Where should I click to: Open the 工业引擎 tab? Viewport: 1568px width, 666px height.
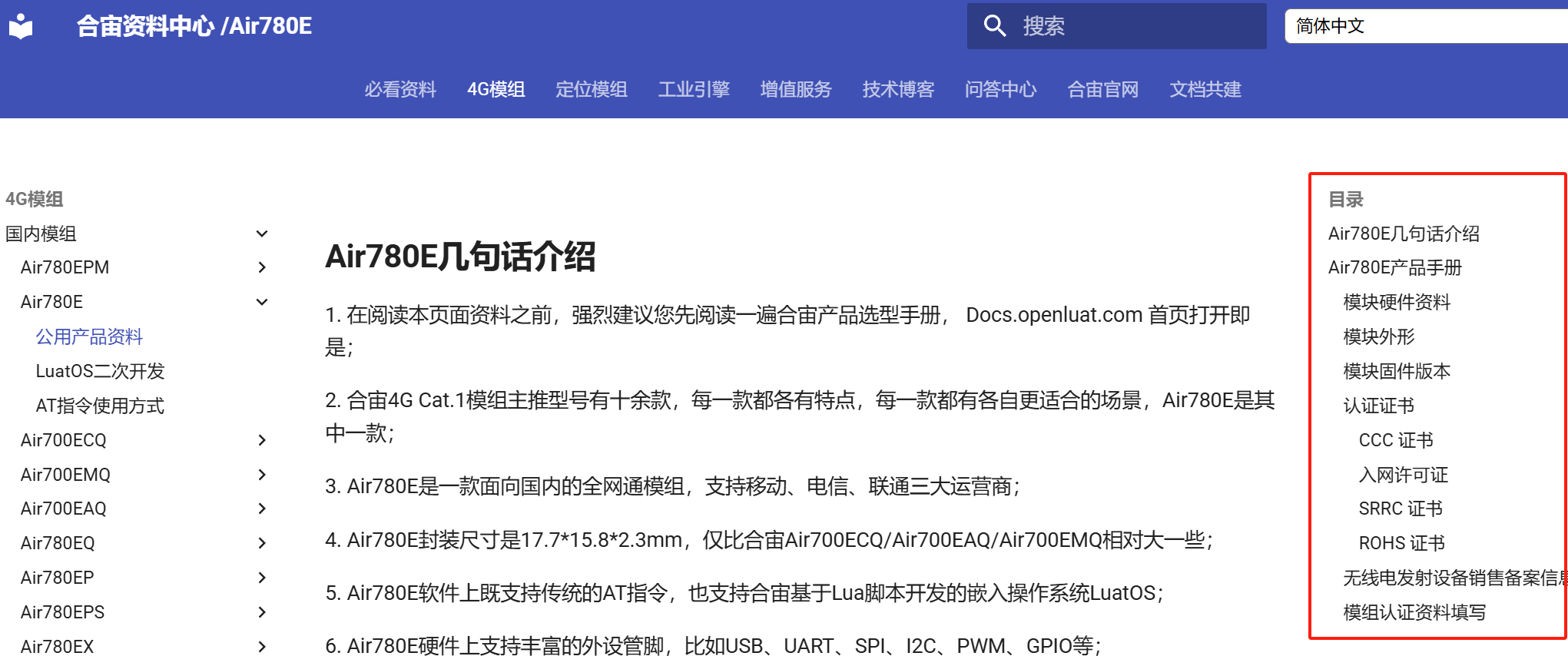694,89
